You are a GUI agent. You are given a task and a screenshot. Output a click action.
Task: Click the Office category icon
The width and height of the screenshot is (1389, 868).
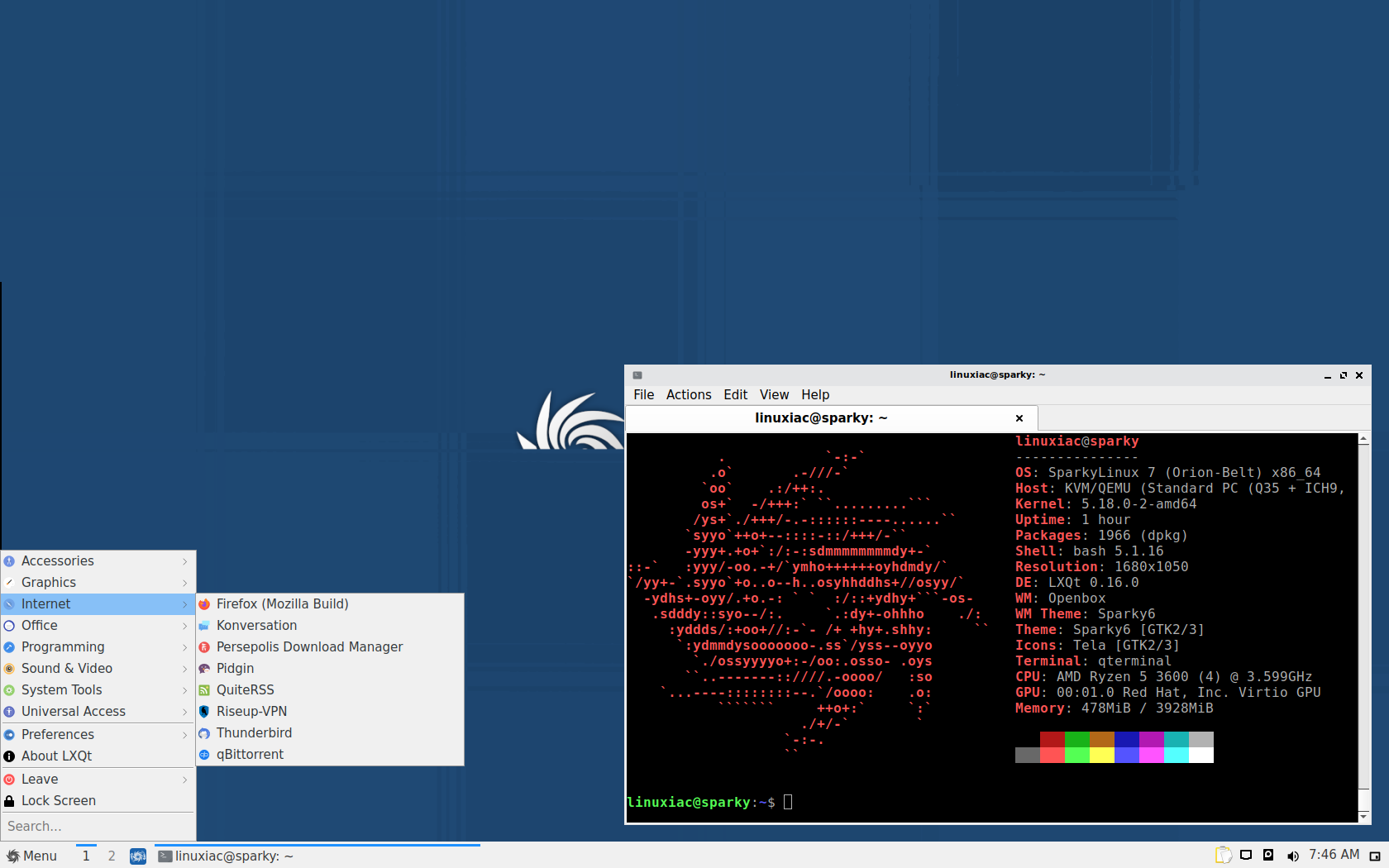click(9, 626)
